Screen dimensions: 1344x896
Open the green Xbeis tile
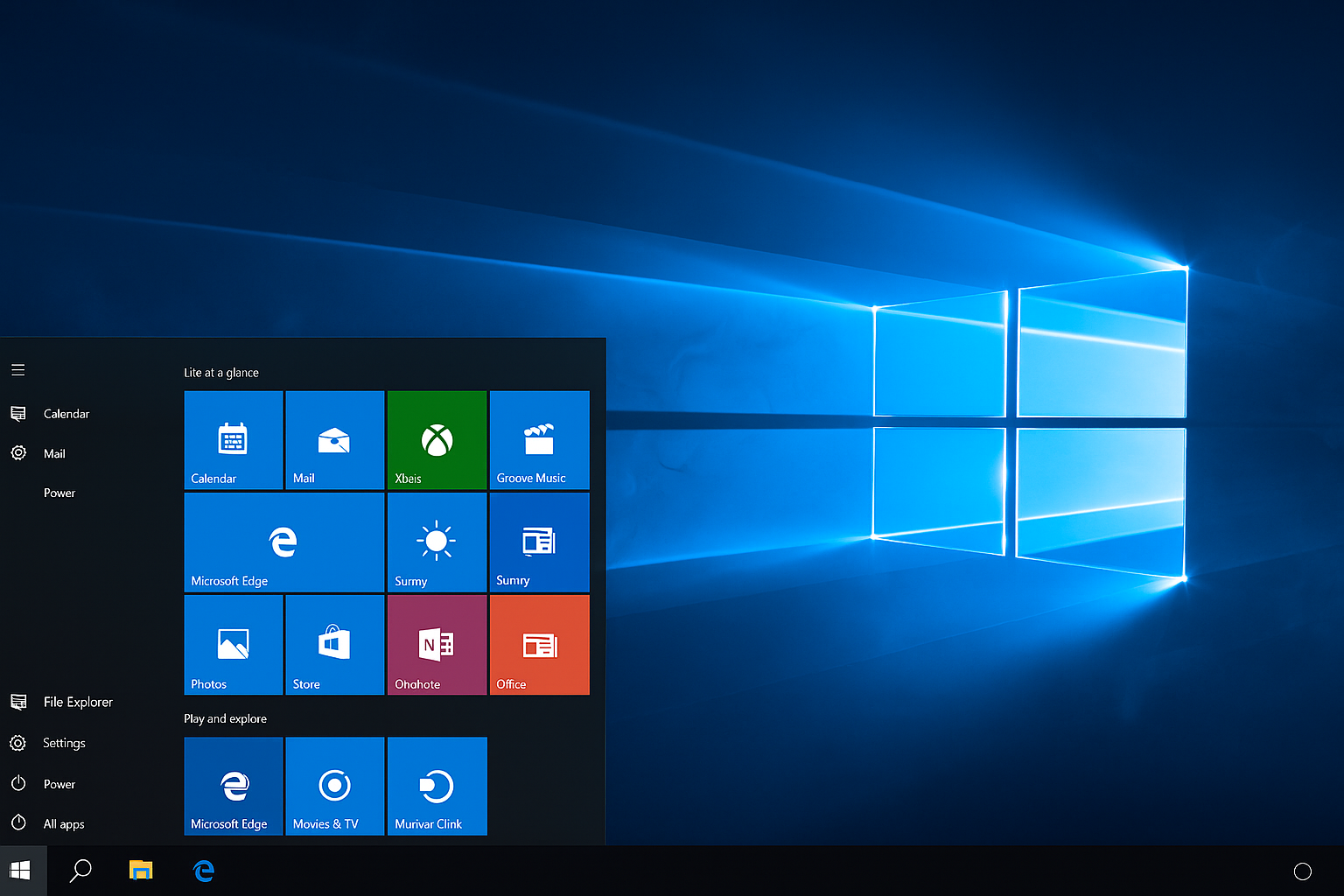pyautogui.click(x=437, y=440)
